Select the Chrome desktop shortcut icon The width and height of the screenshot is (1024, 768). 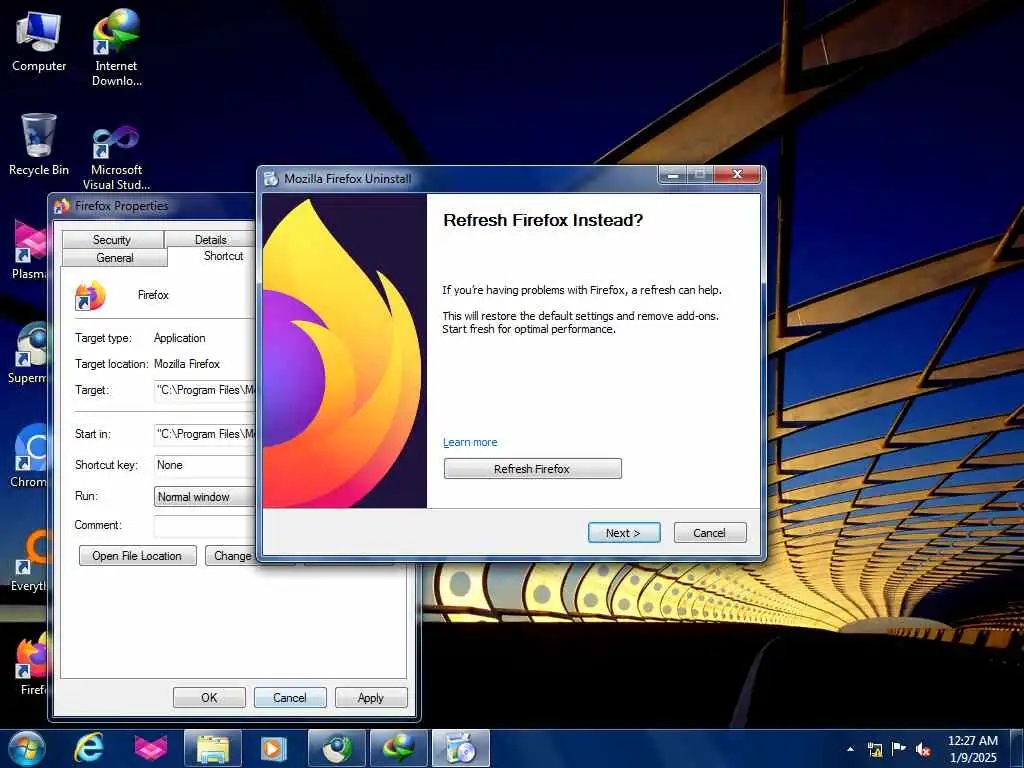click(x=29, y=456)
